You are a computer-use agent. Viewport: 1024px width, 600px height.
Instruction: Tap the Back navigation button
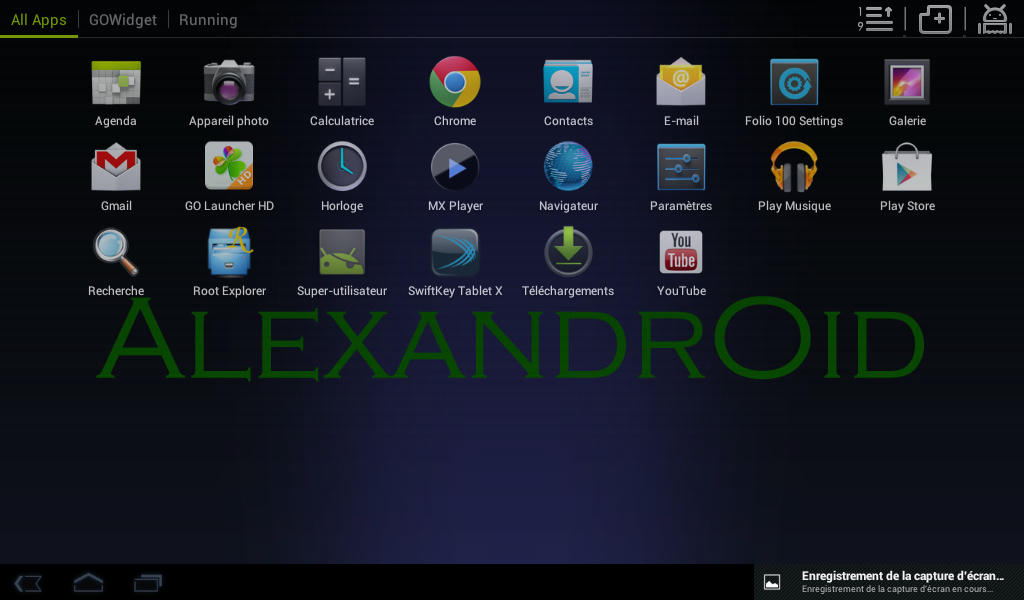coord(28,582)
